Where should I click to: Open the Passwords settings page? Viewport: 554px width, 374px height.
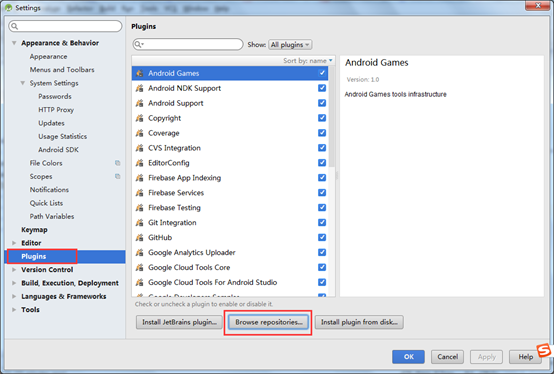pos(55,96)
